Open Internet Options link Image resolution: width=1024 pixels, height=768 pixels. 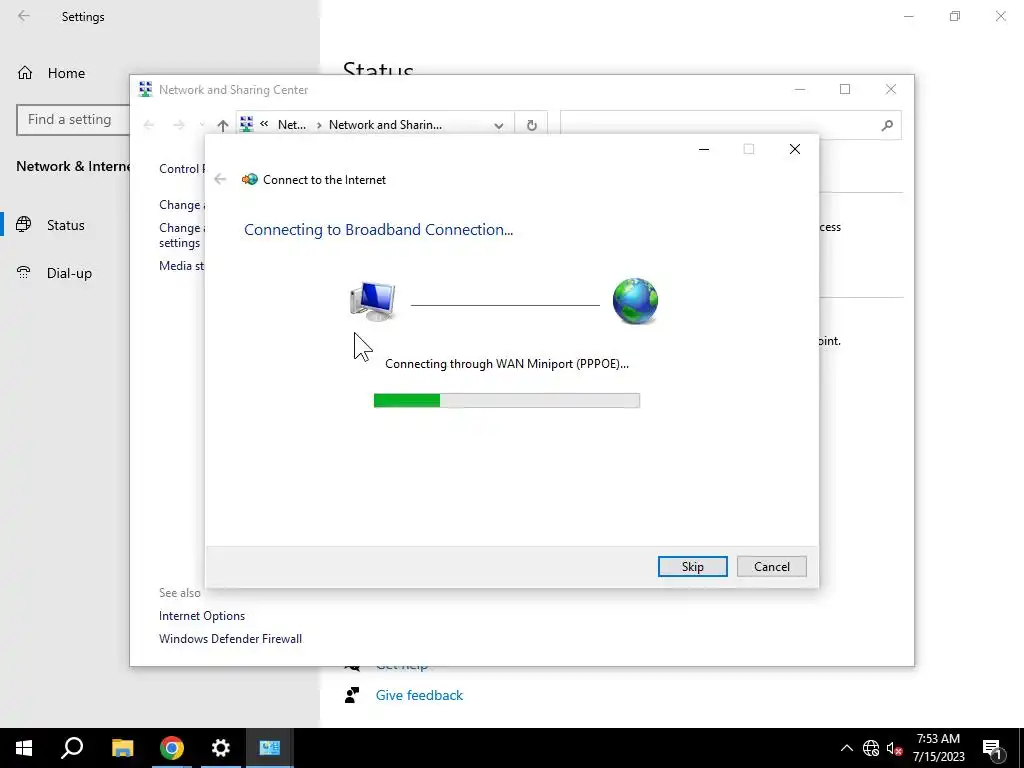(202, 616)
